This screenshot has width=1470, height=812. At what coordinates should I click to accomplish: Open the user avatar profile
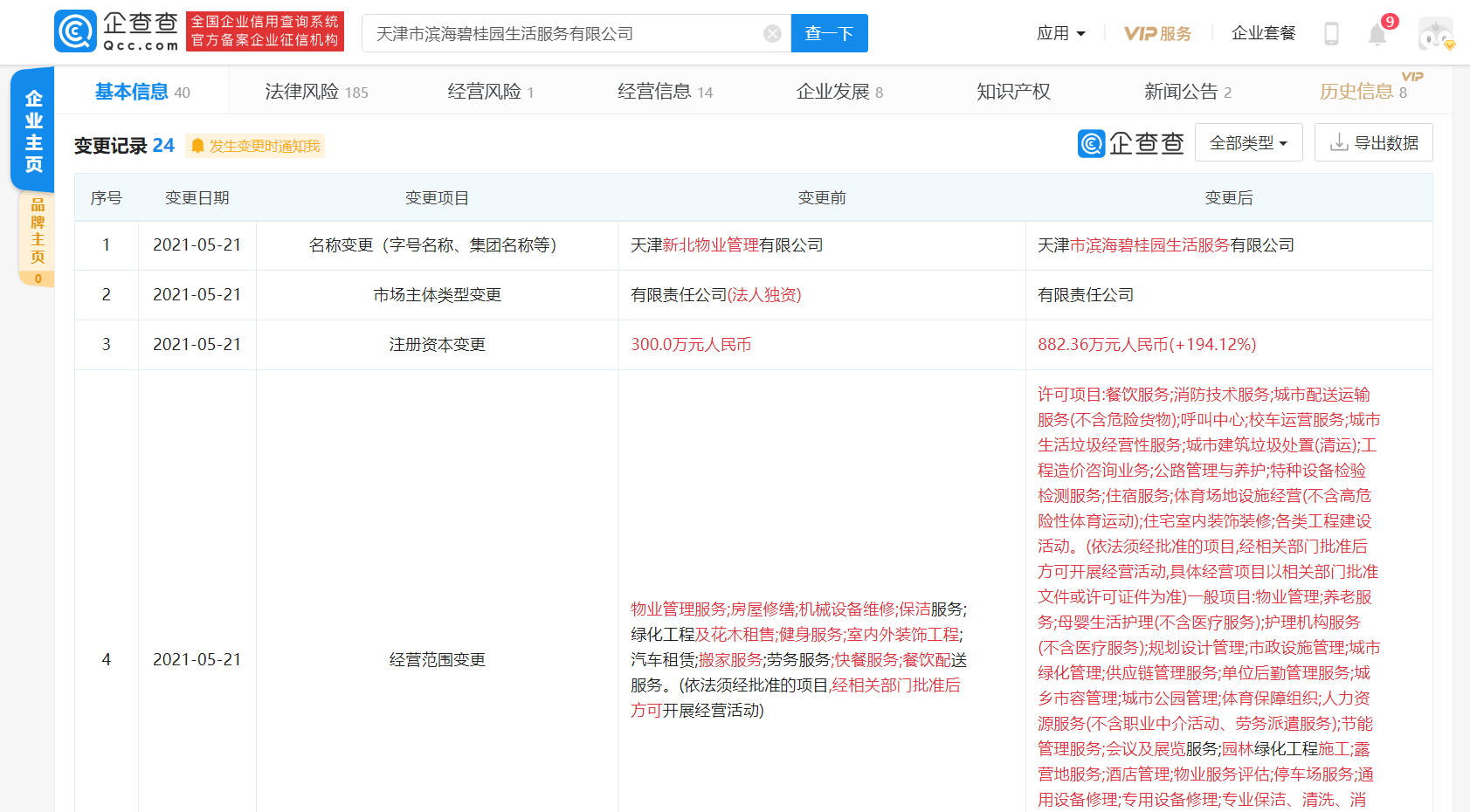(x=1436, y=34)
